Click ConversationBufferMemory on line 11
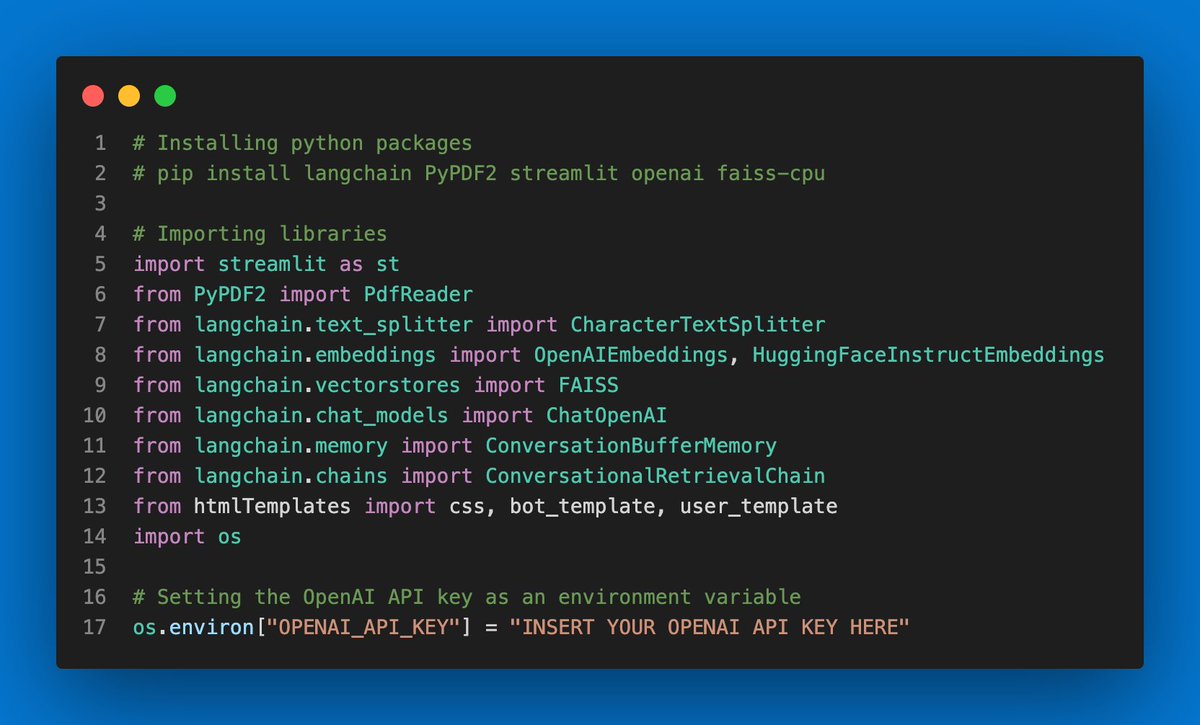Image resolution: width=1200 pixels, height=725 pixels. (x=631, y=446)
